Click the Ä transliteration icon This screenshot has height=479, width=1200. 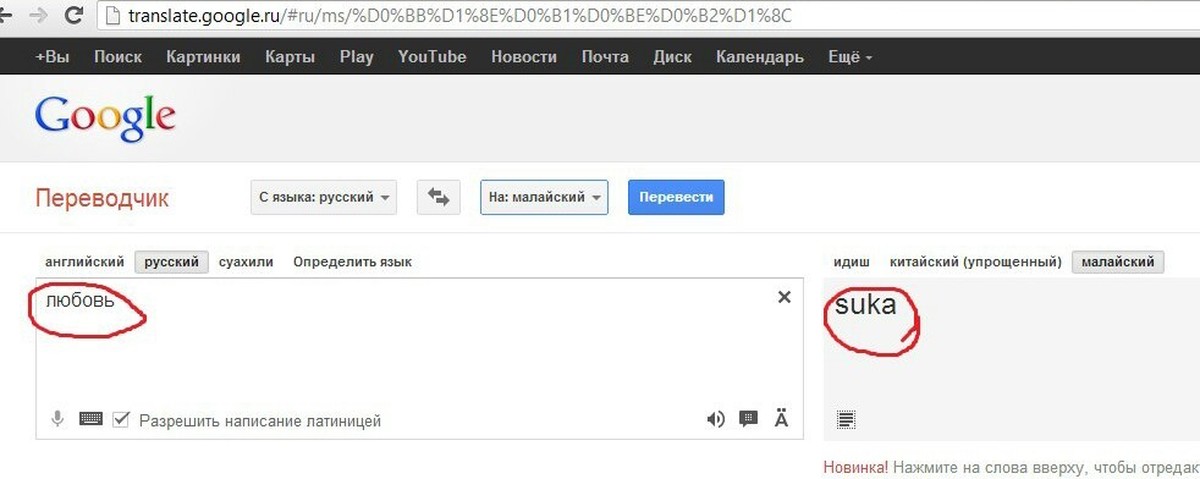(x=781, y=420)
